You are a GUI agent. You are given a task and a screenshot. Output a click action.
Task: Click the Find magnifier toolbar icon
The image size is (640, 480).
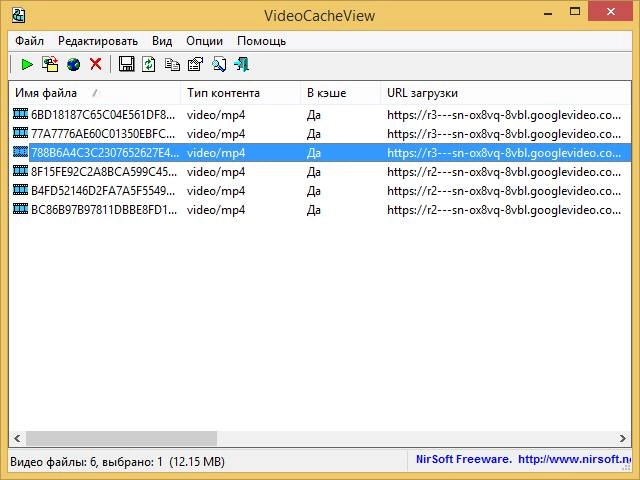[219, 64]
